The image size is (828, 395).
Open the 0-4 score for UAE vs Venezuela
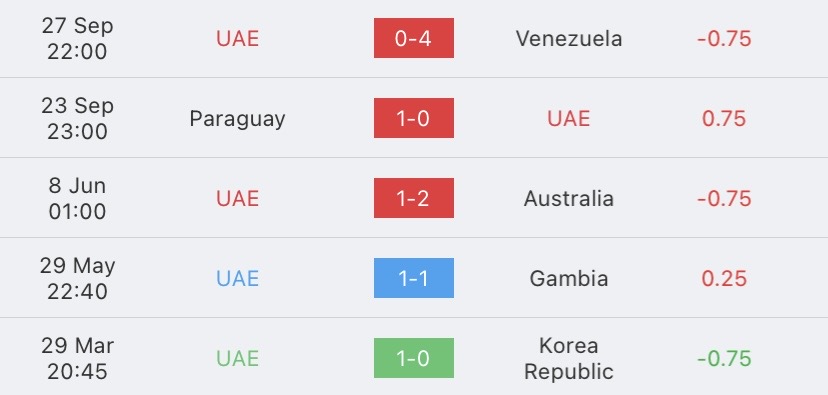[413, 38]
